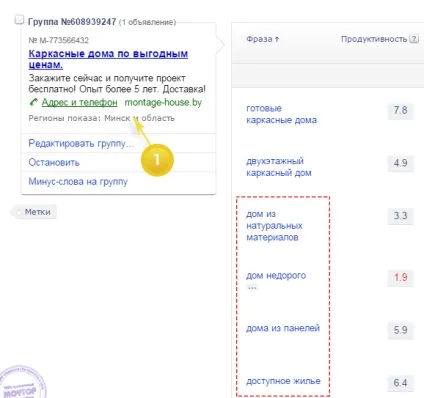The image size is (424, 398).
Task: Click the red productivity value 1.9
Action: pos(400,277)
